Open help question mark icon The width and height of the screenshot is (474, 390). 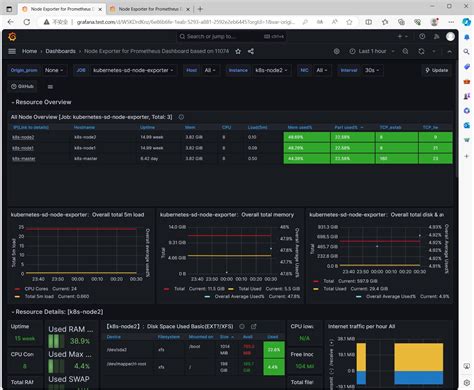[422, 37]
